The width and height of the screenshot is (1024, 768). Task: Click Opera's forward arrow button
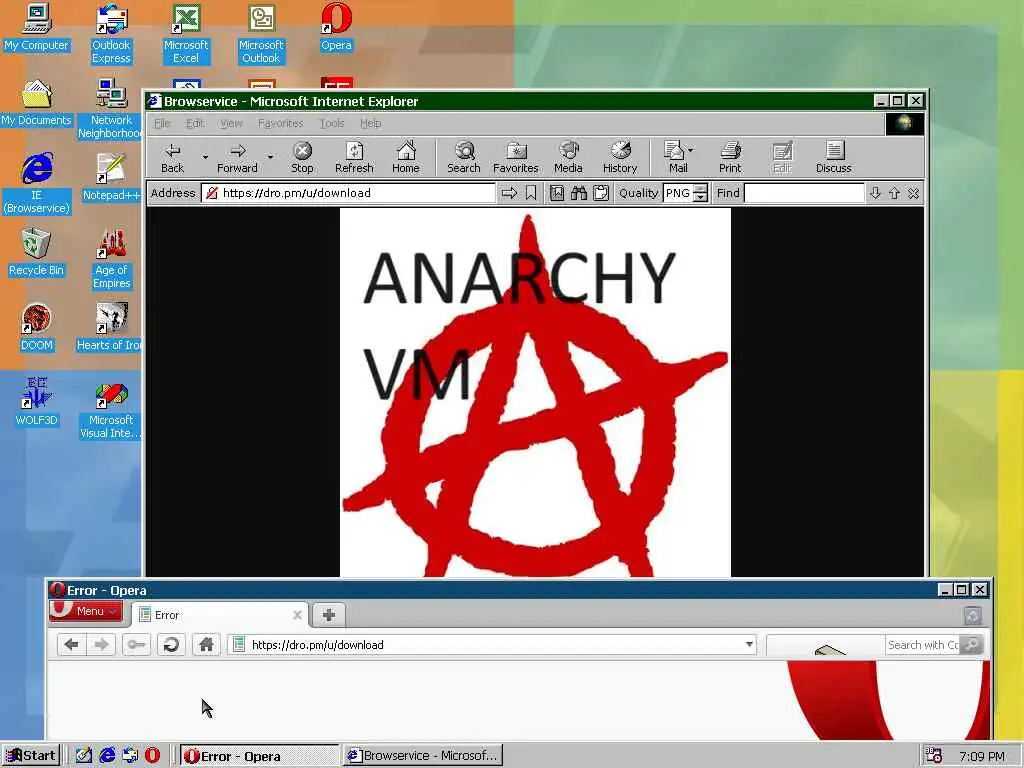(x=101, y=645)
